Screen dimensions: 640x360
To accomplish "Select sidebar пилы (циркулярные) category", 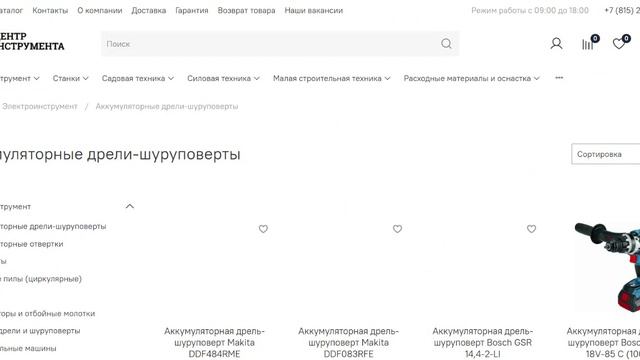I will point(41,279).
